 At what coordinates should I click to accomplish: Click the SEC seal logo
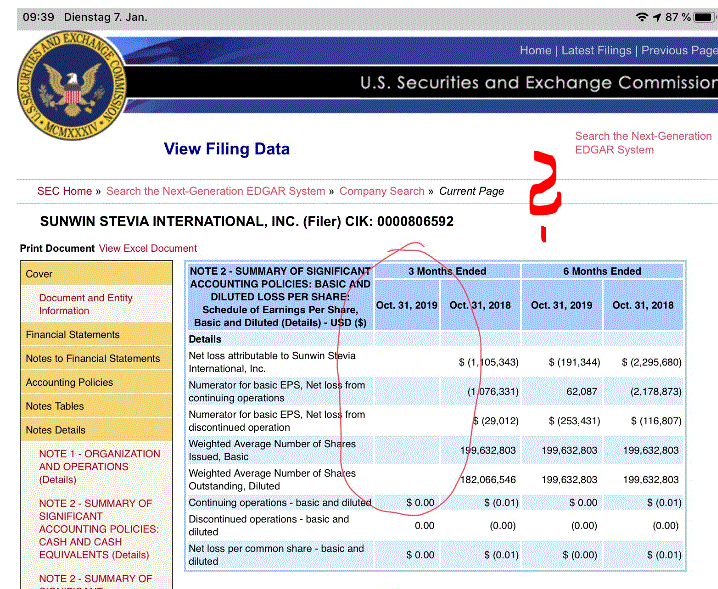click(71, 86)
